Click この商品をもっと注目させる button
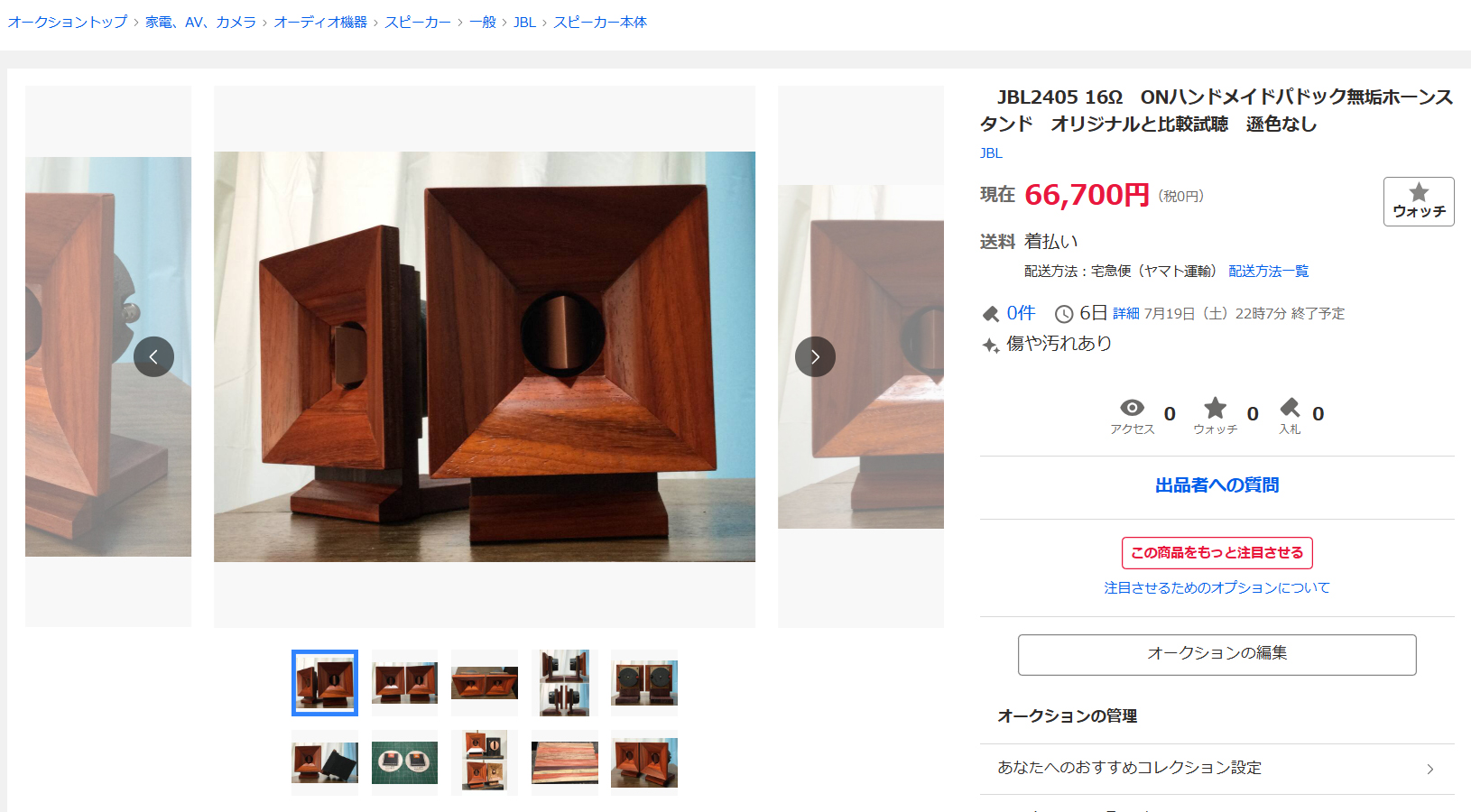This screenshot has height=812, width=1471. coord(1217,553)
